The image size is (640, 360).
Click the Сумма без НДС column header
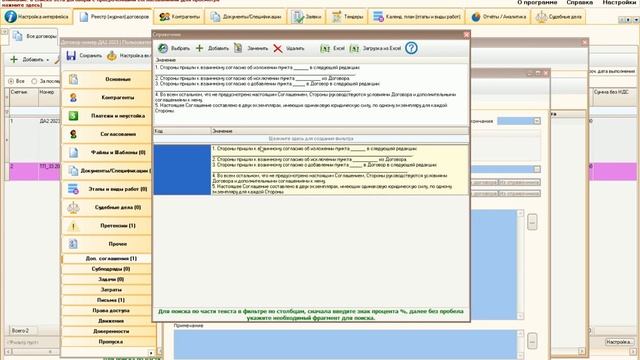[614, 98]
